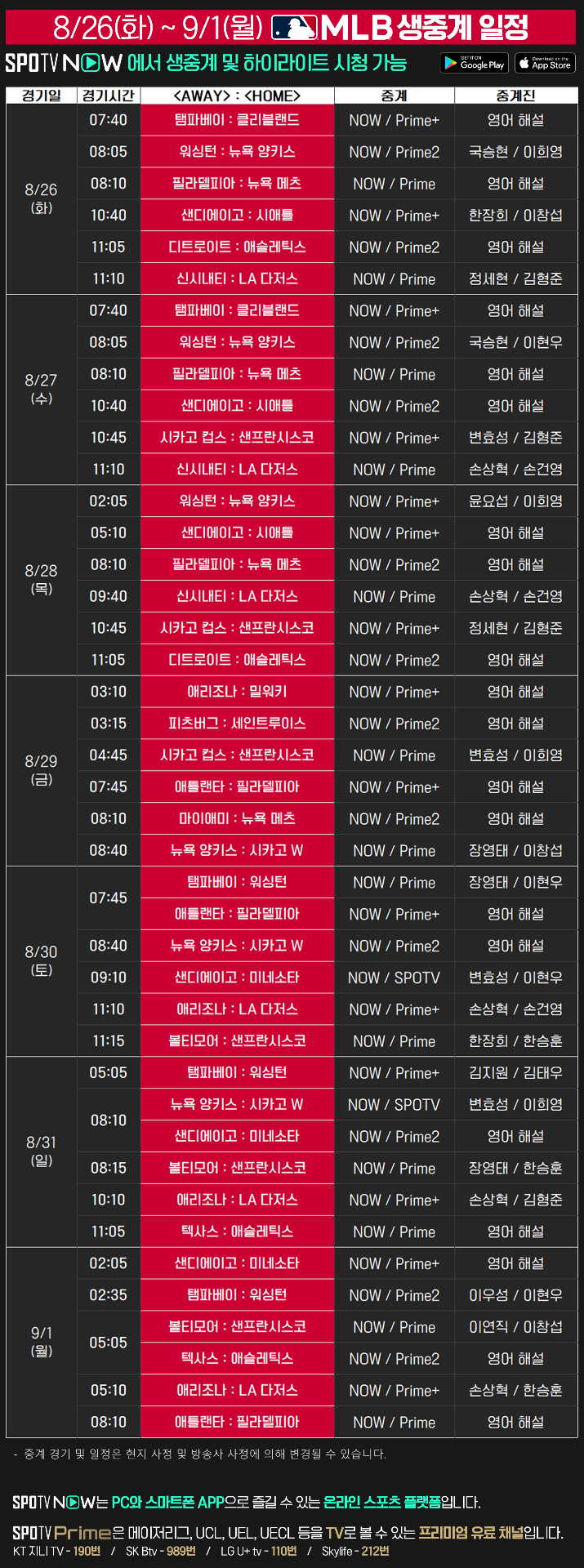Open the 피츠버그 : 세인트루이스 matchup
The height and width of the screenshot is (1568, 584).
pyautogui.click(x=237, y=724)
